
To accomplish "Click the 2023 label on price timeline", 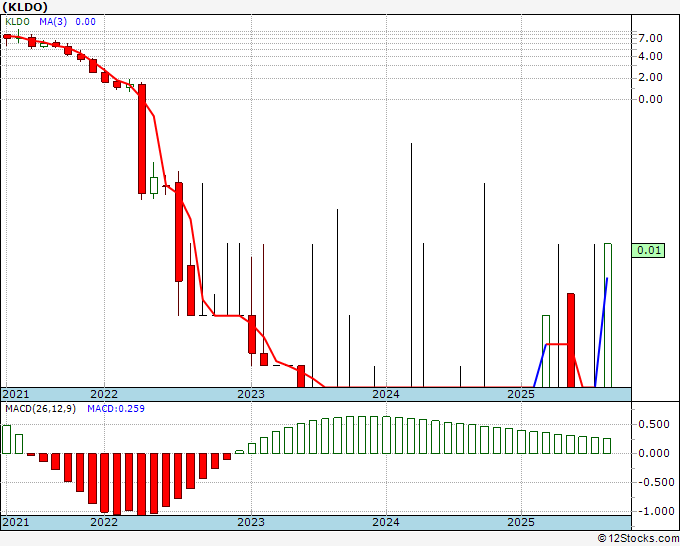I will tap(251, 394).
